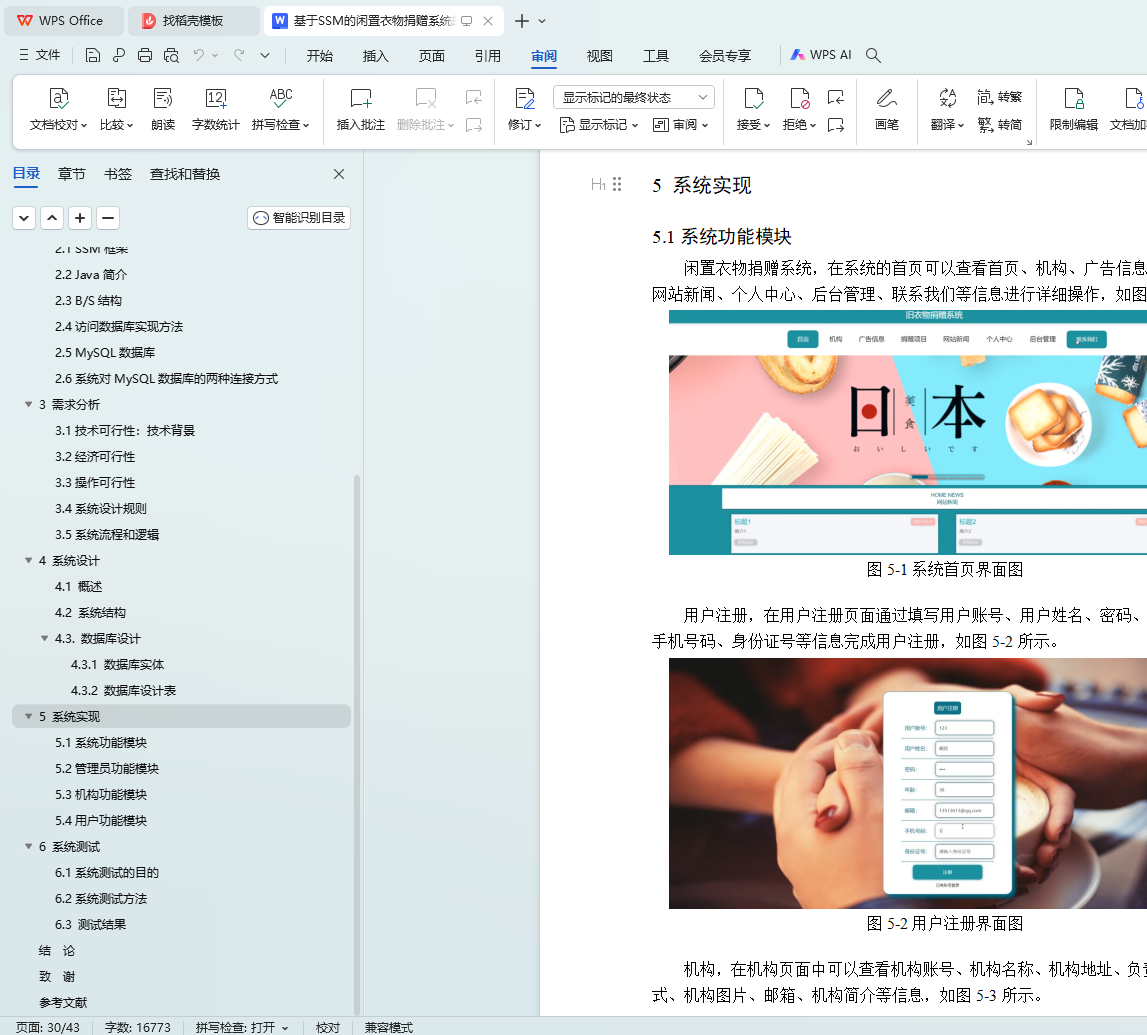Go to next change icon
The width and height of the screenshot is (1147, 1035).
(835, 125)
